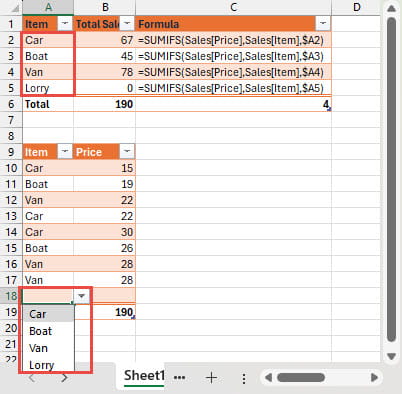Choose Boat from the dropdown list

tap(49, 331)
